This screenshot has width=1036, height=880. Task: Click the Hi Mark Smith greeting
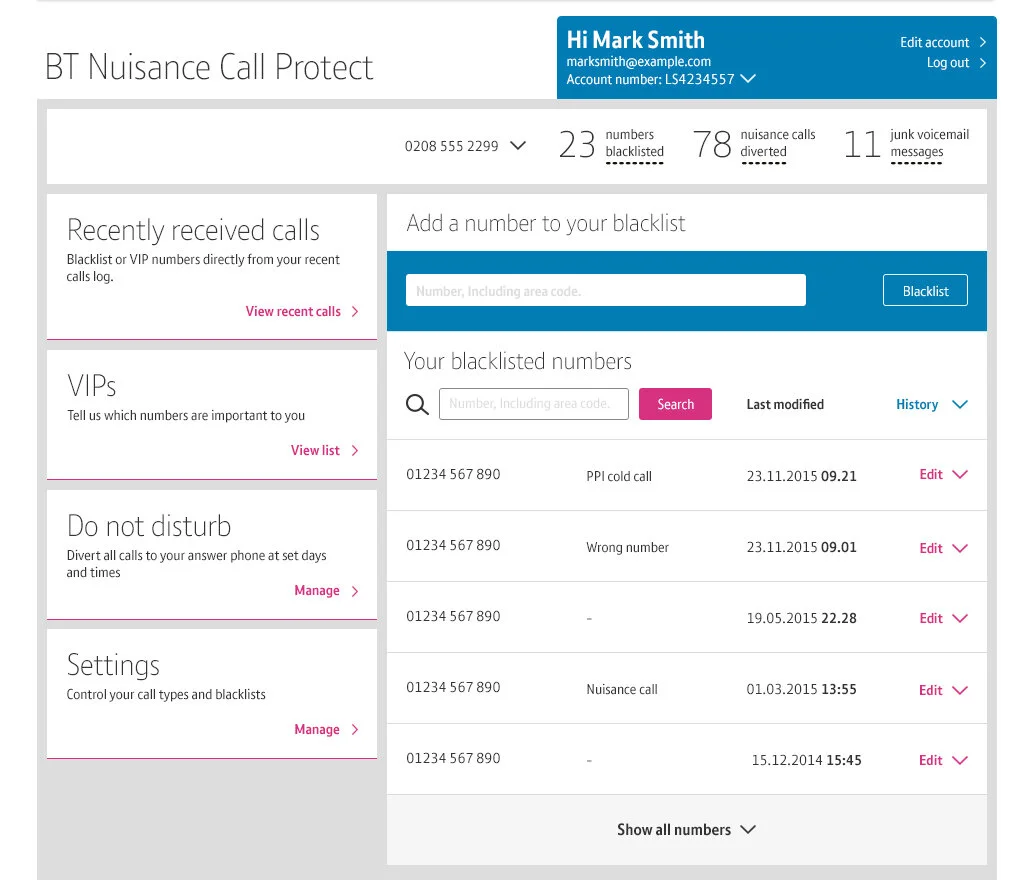[636, 40]
